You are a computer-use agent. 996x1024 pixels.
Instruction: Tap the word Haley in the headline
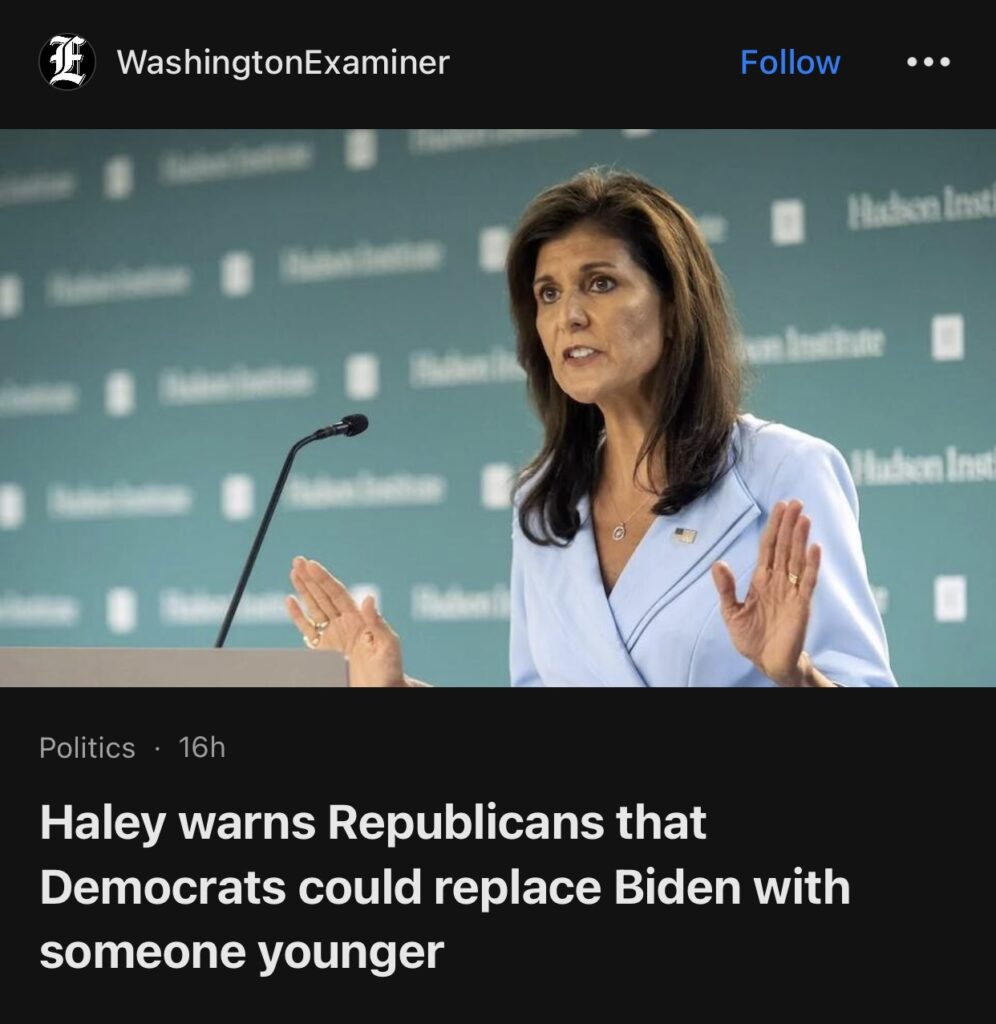(103, 823)
